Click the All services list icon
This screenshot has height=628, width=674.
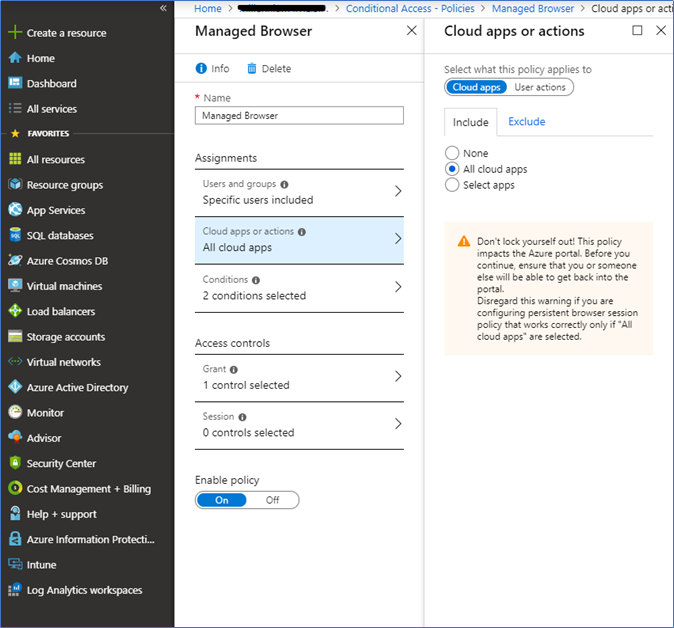[15, 108]
